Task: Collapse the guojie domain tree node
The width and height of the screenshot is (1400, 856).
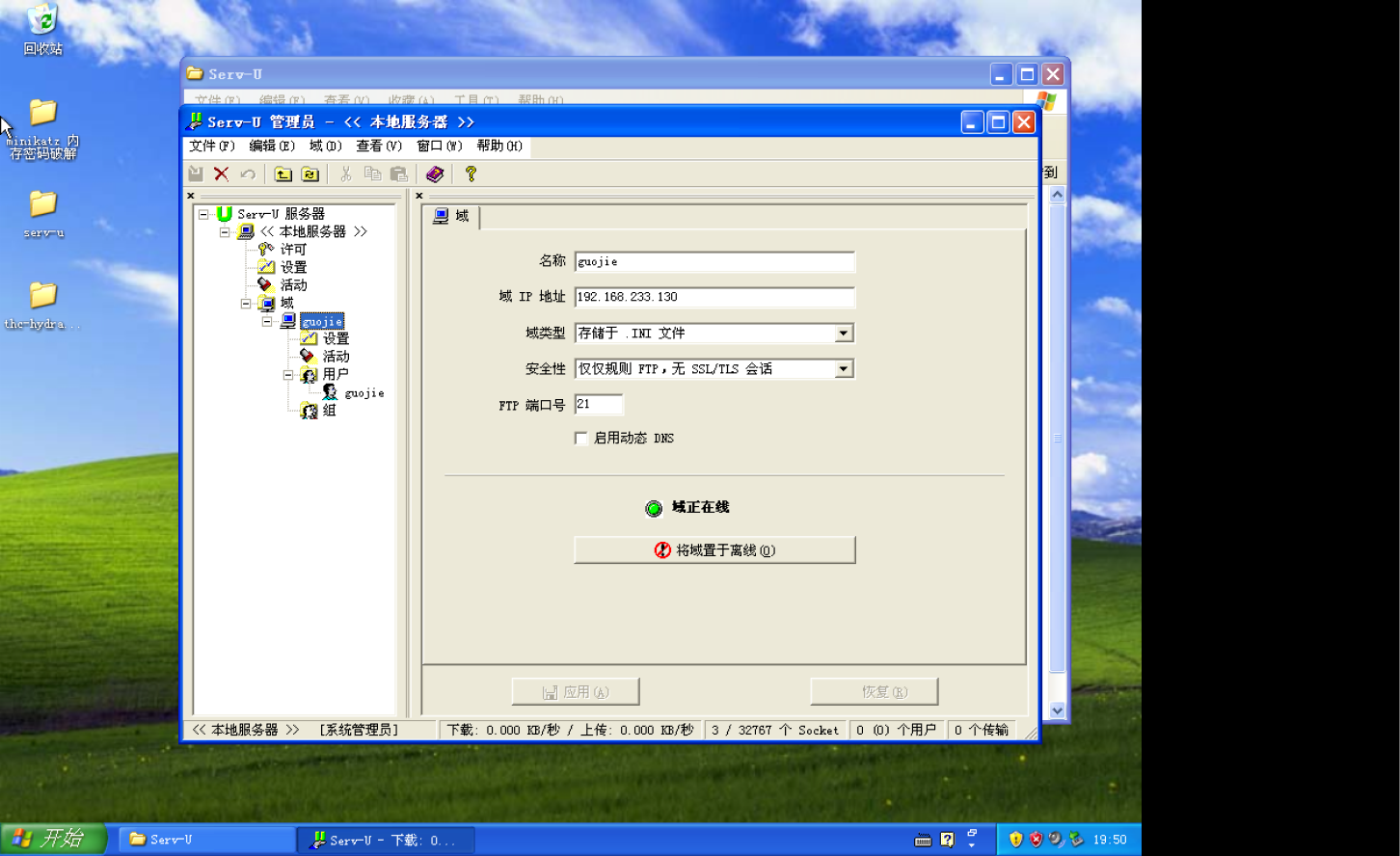Action: coord(267,322)
